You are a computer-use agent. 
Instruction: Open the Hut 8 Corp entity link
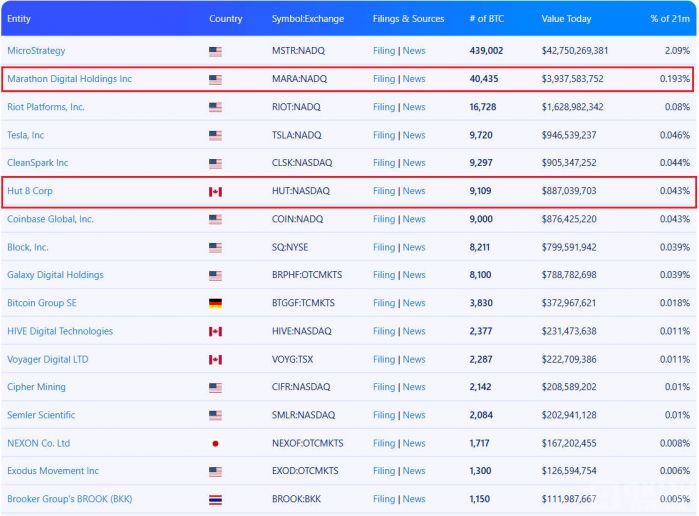(x=30, y=191)
